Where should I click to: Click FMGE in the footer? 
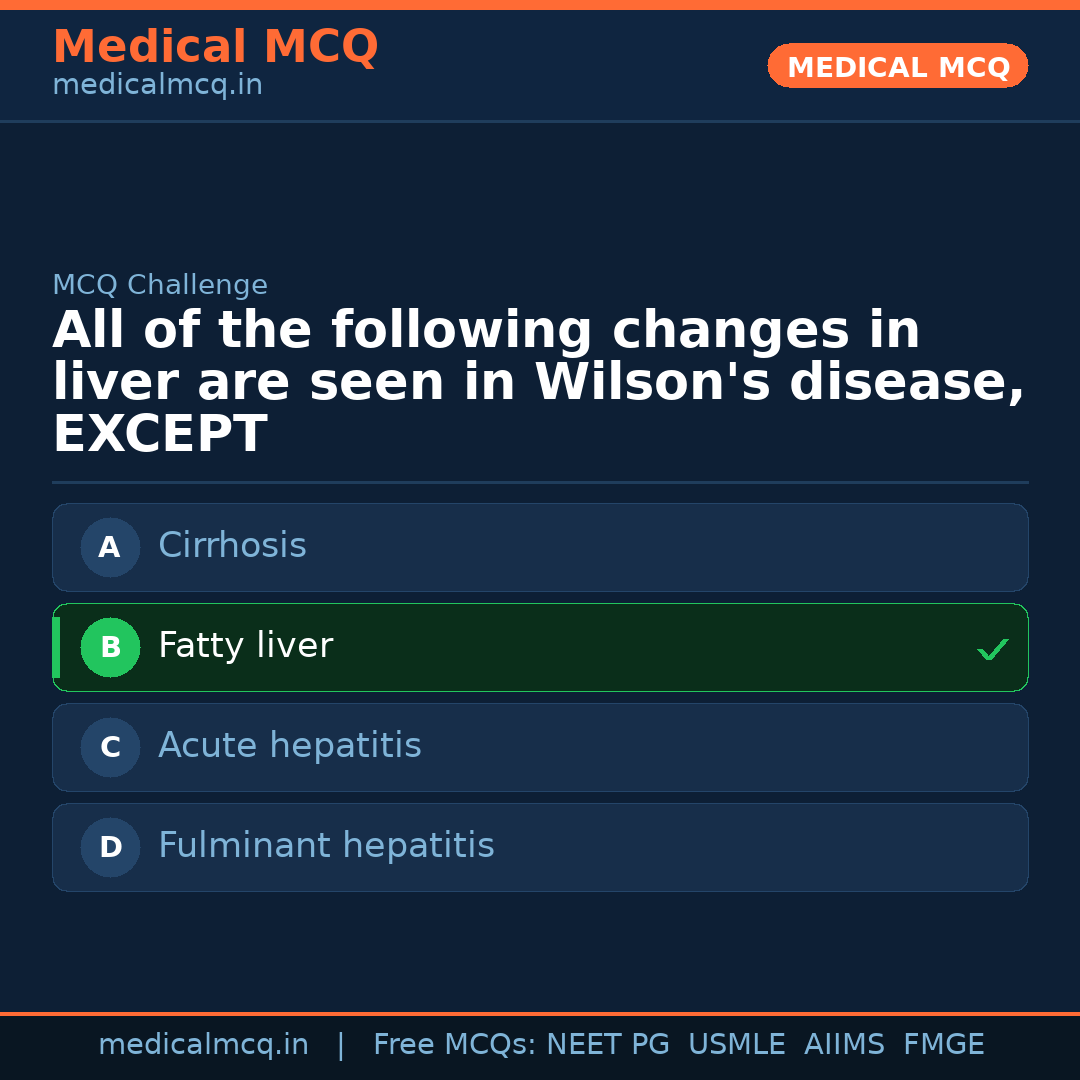[x=944, y=1045]
